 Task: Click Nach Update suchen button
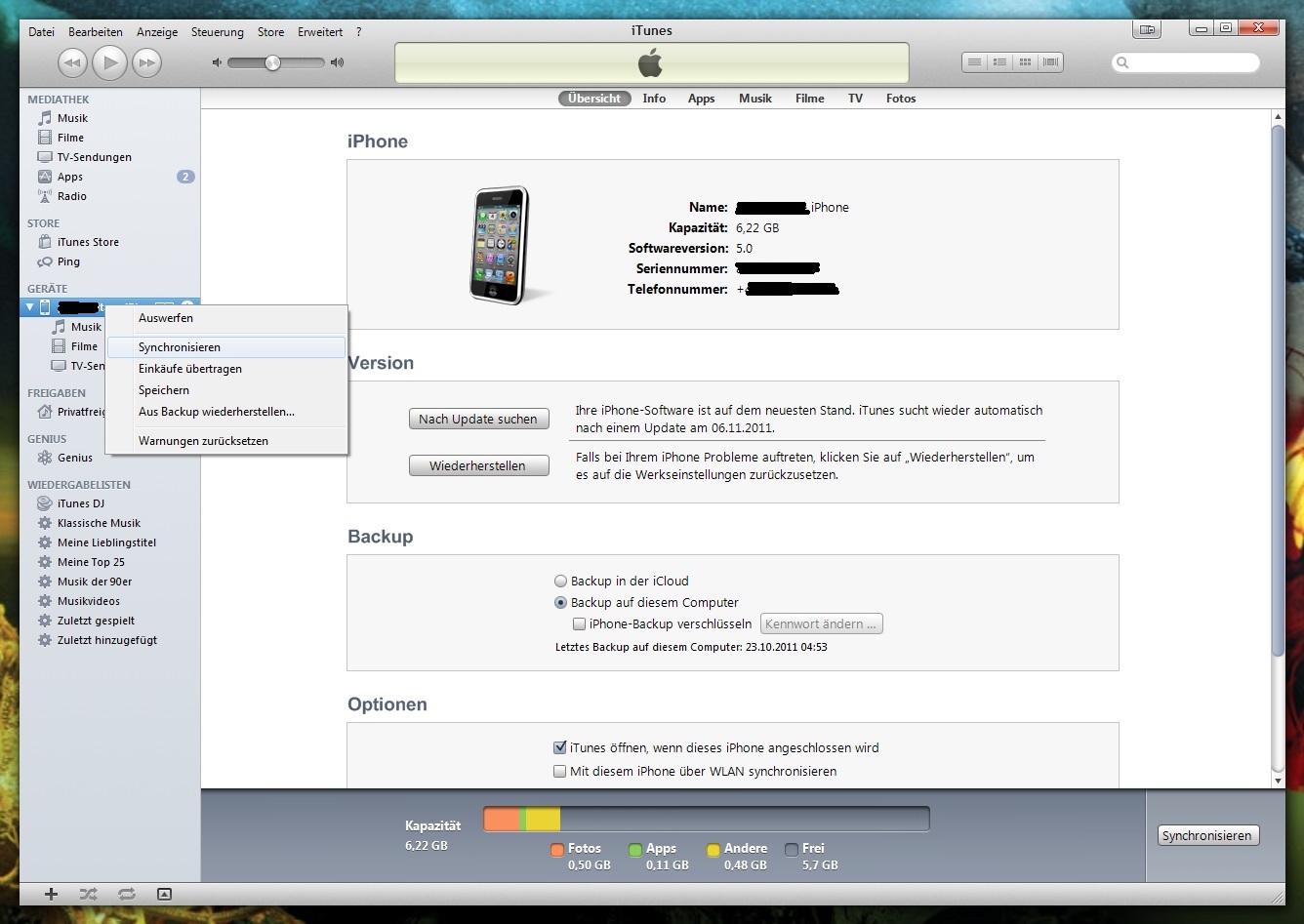[478, 419]
